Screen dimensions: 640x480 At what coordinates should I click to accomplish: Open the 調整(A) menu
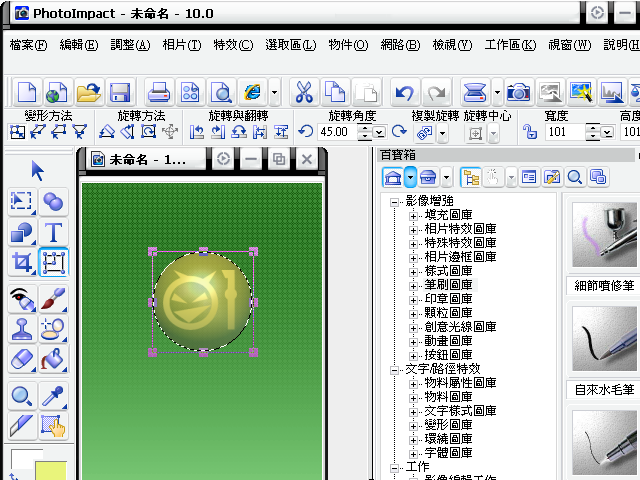pos(130,44)
